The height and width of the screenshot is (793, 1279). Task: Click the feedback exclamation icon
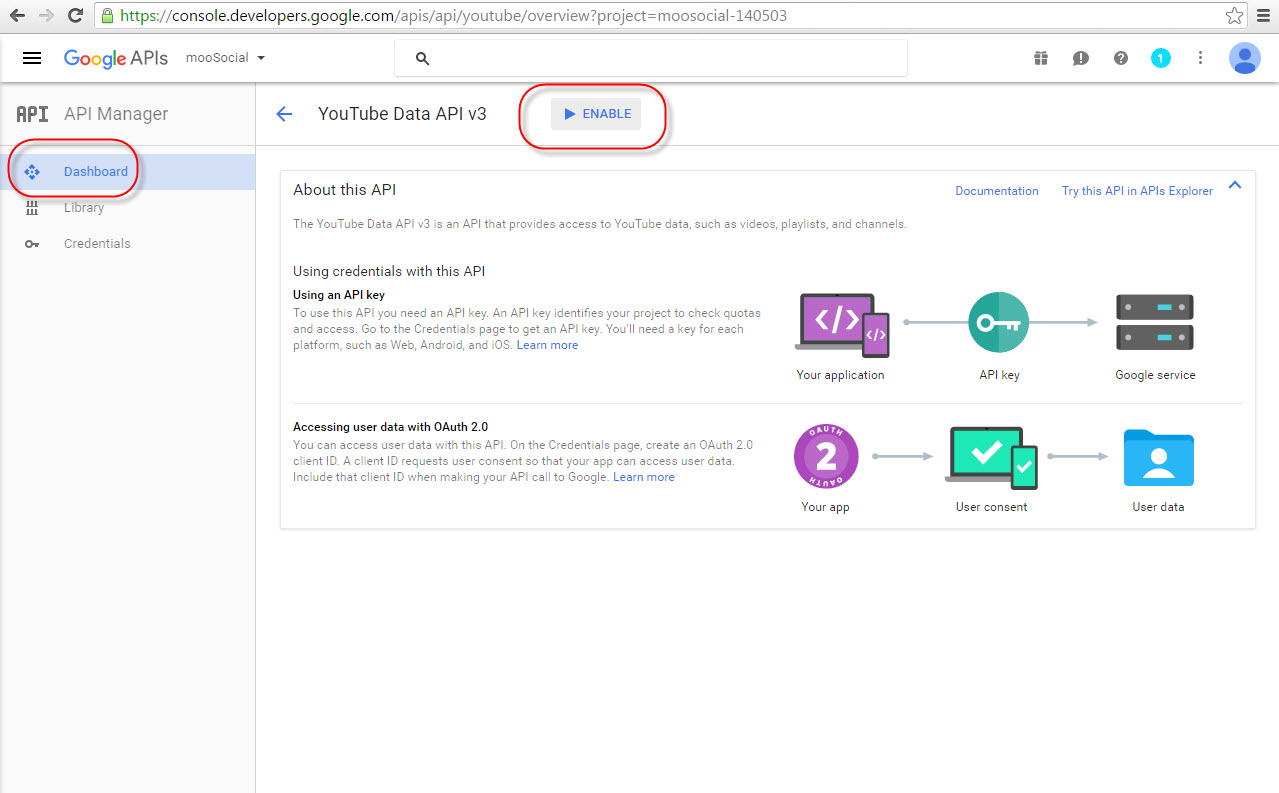[x=1080, y=58]
